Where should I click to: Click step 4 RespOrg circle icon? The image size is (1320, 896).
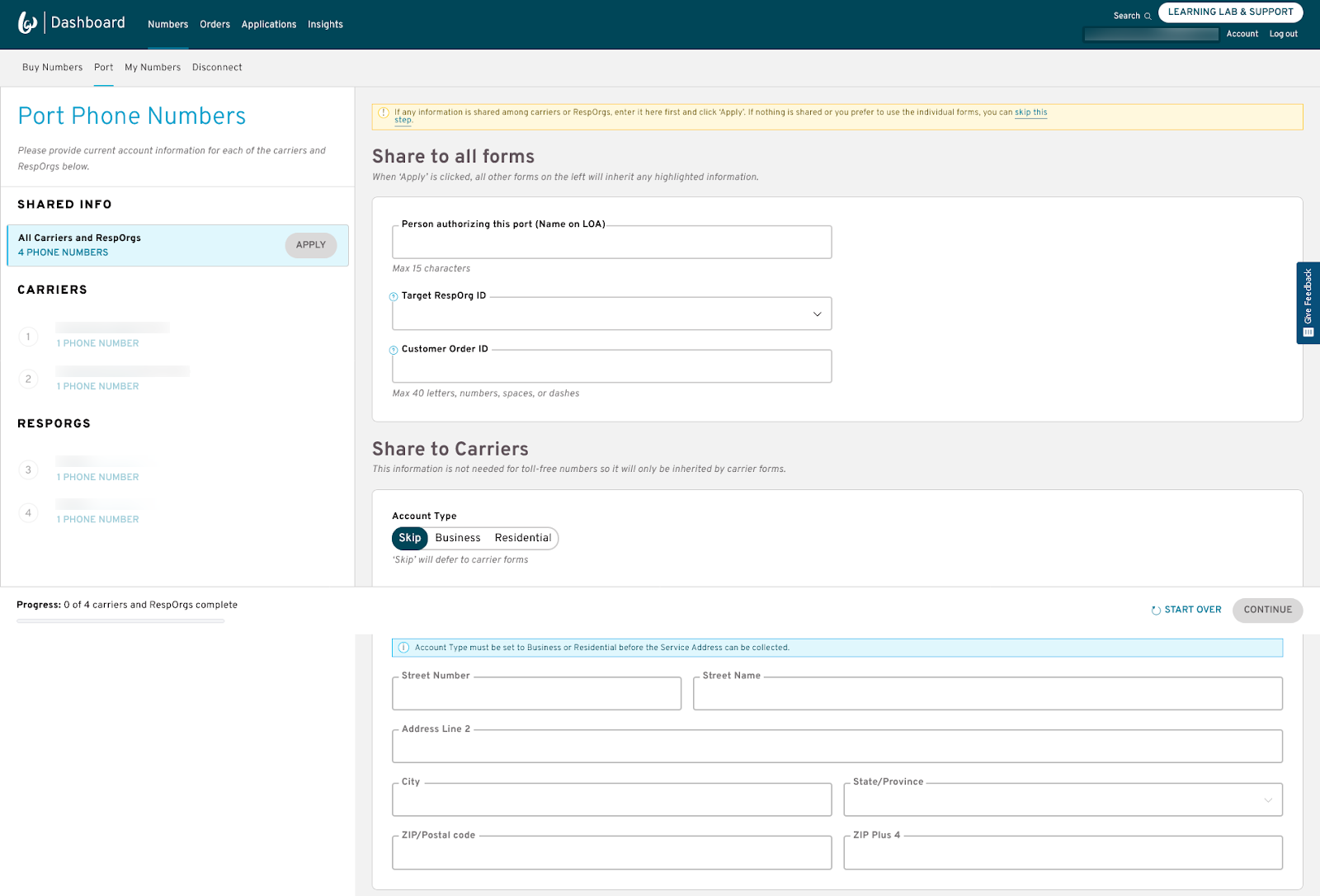coord(28,512)
